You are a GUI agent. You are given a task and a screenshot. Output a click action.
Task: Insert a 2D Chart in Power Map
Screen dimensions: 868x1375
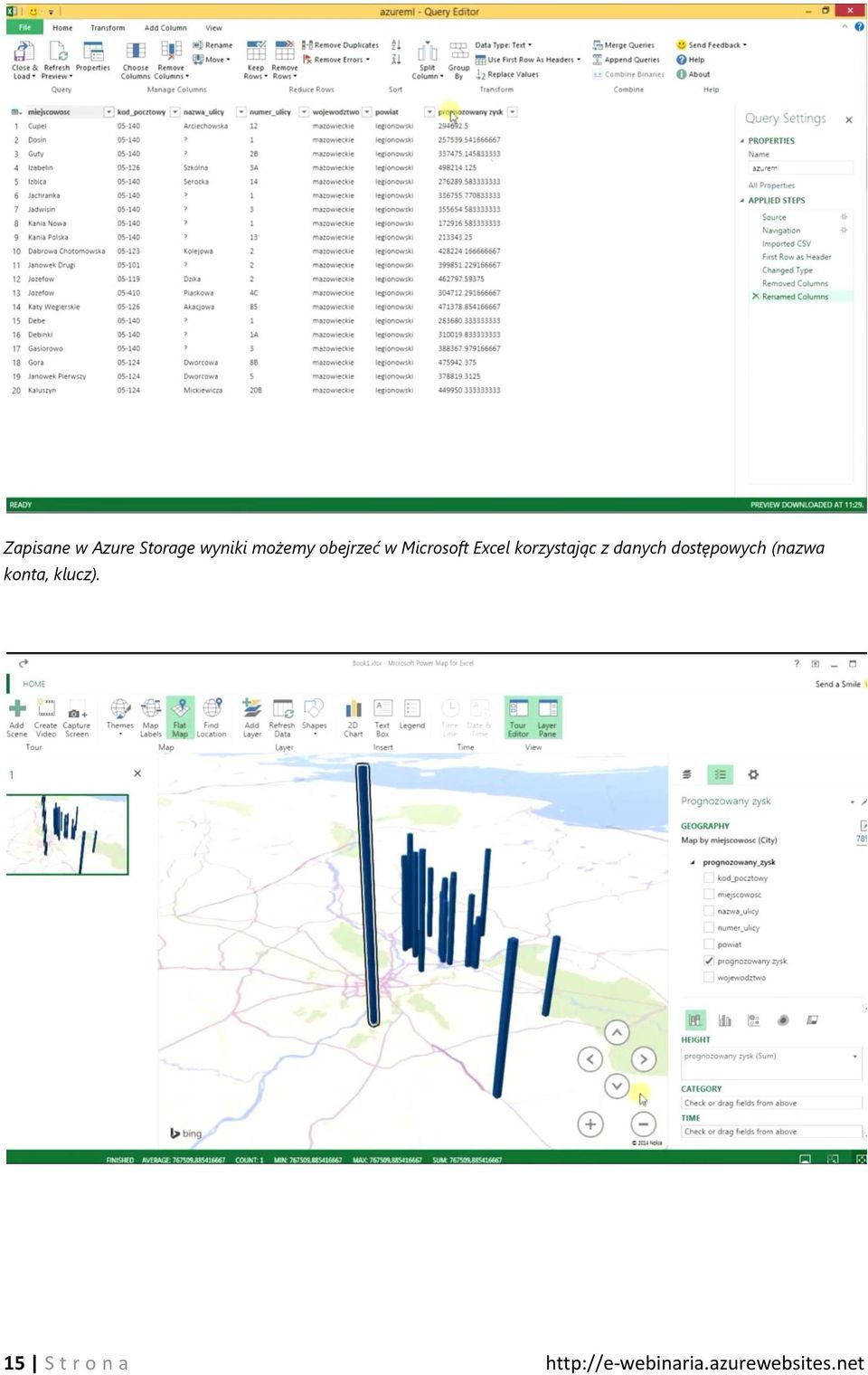tap(354, 718)
